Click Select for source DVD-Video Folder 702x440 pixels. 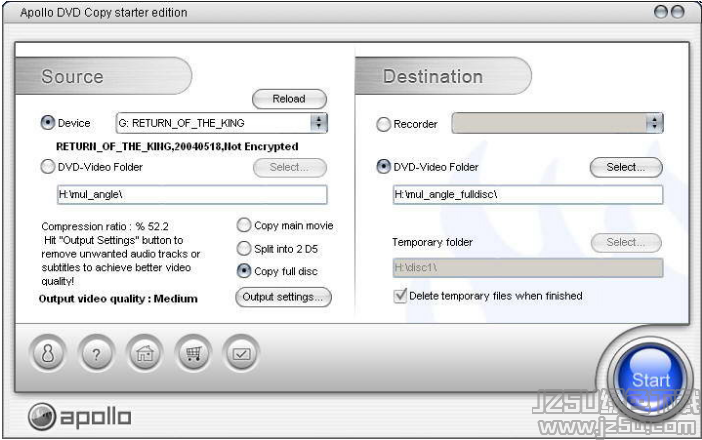(290, 167)
